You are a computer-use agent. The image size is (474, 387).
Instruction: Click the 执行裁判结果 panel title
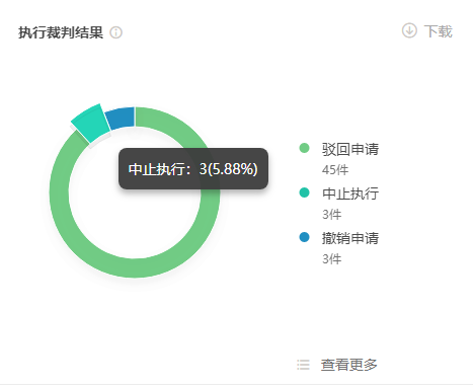(61, 33)
